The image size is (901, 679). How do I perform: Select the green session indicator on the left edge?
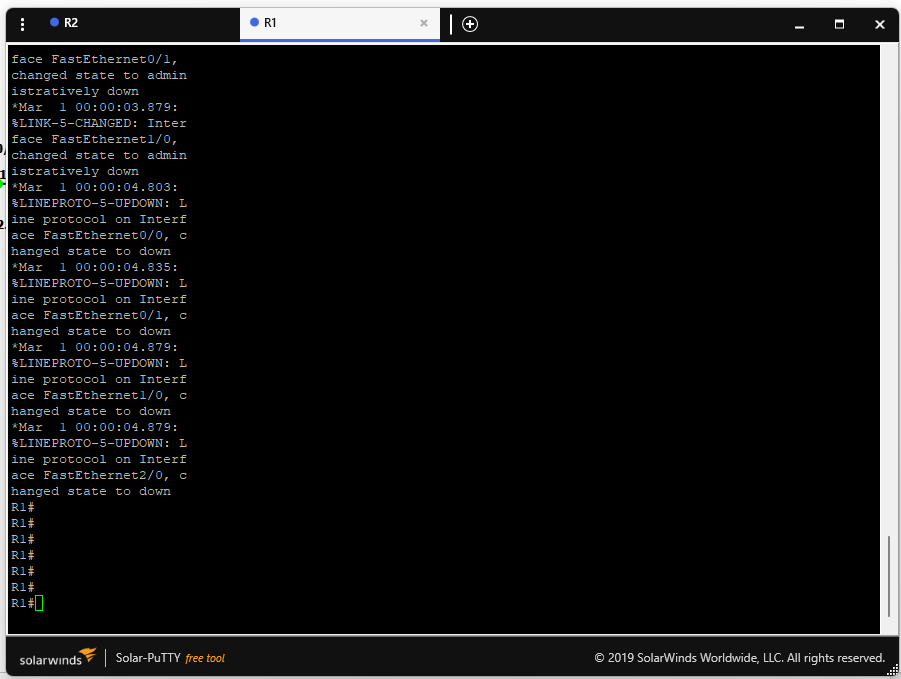(x=3, y=183)
